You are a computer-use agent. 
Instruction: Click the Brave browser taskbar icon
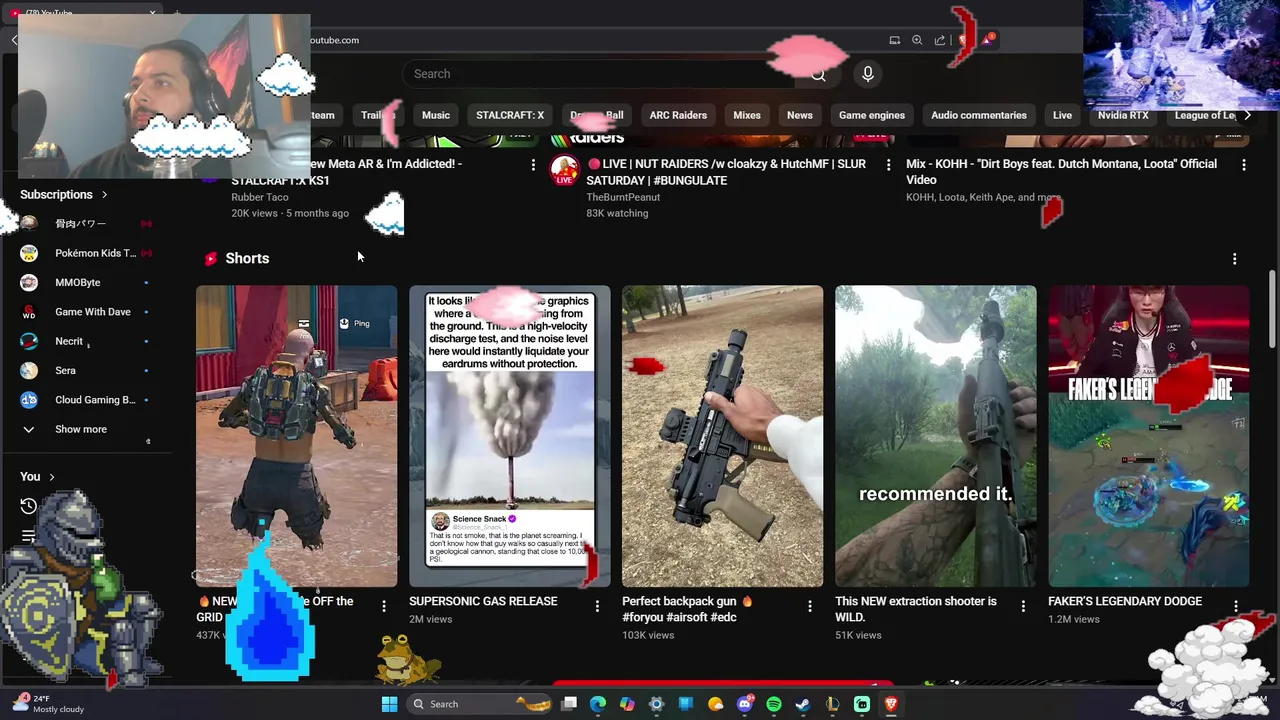[891, 704]
